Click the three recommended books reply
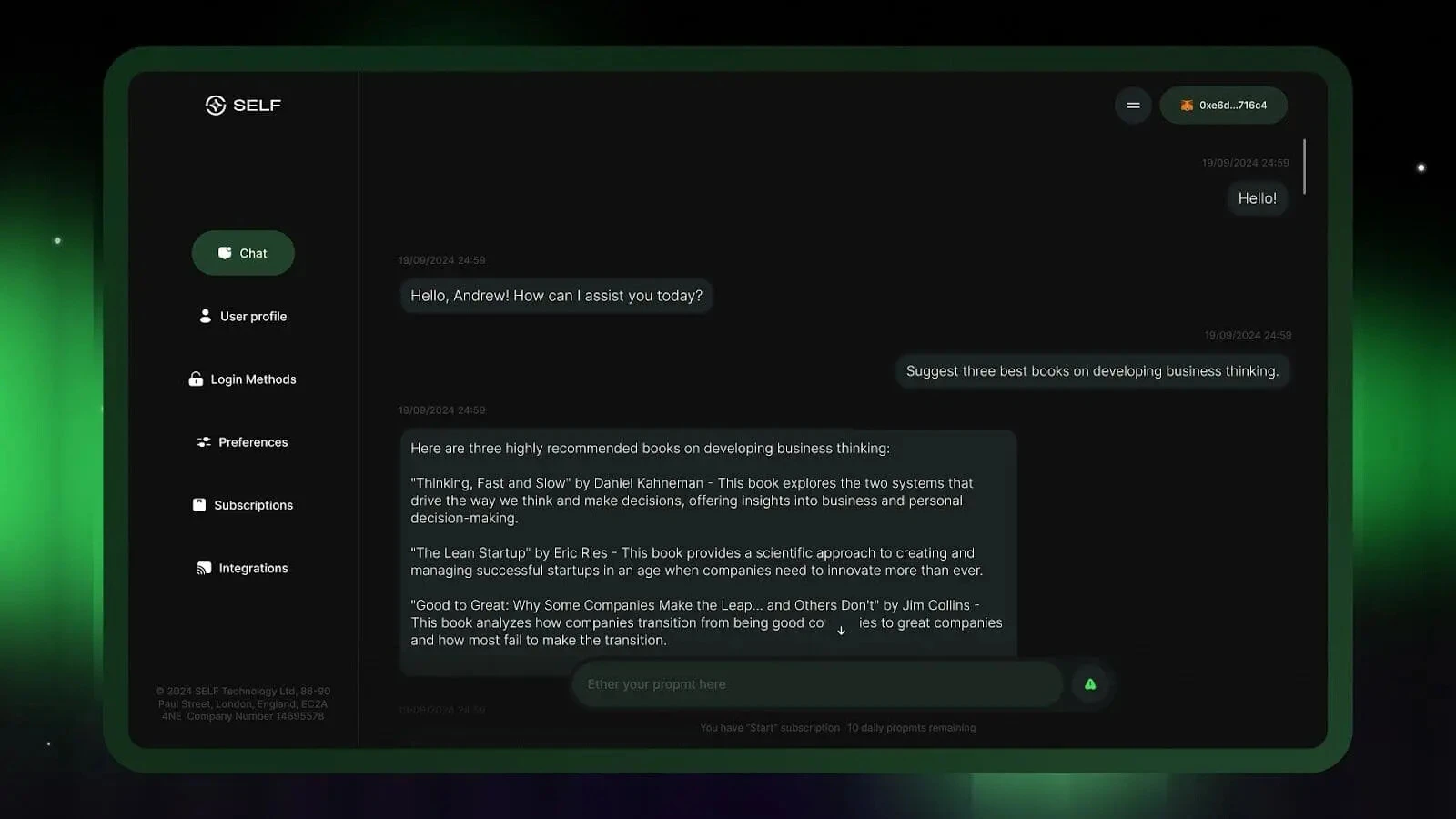Image resolution: width=1456 pixels, height=819 pixels. click(x=708, y=544)
